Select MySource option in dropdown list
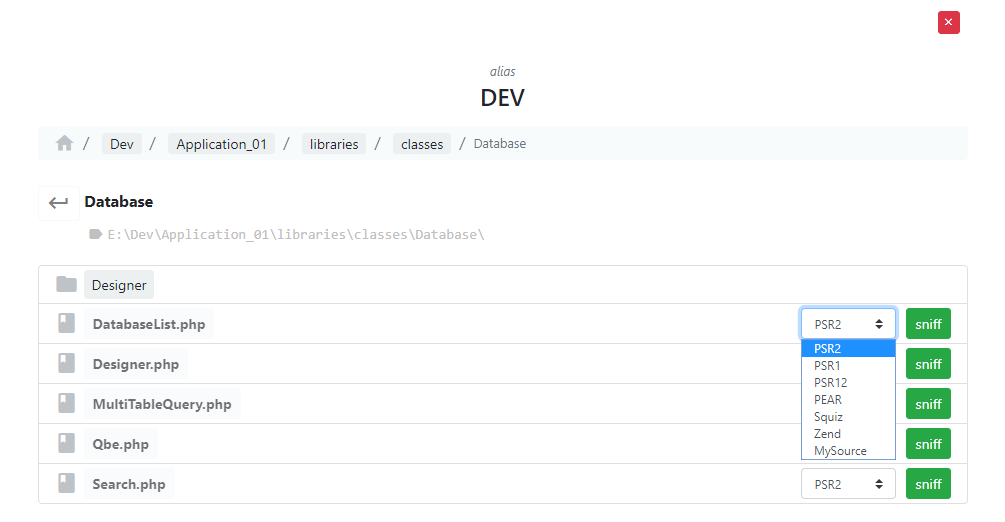This screenshot has height=522, width=1005. tap(840, 451)
